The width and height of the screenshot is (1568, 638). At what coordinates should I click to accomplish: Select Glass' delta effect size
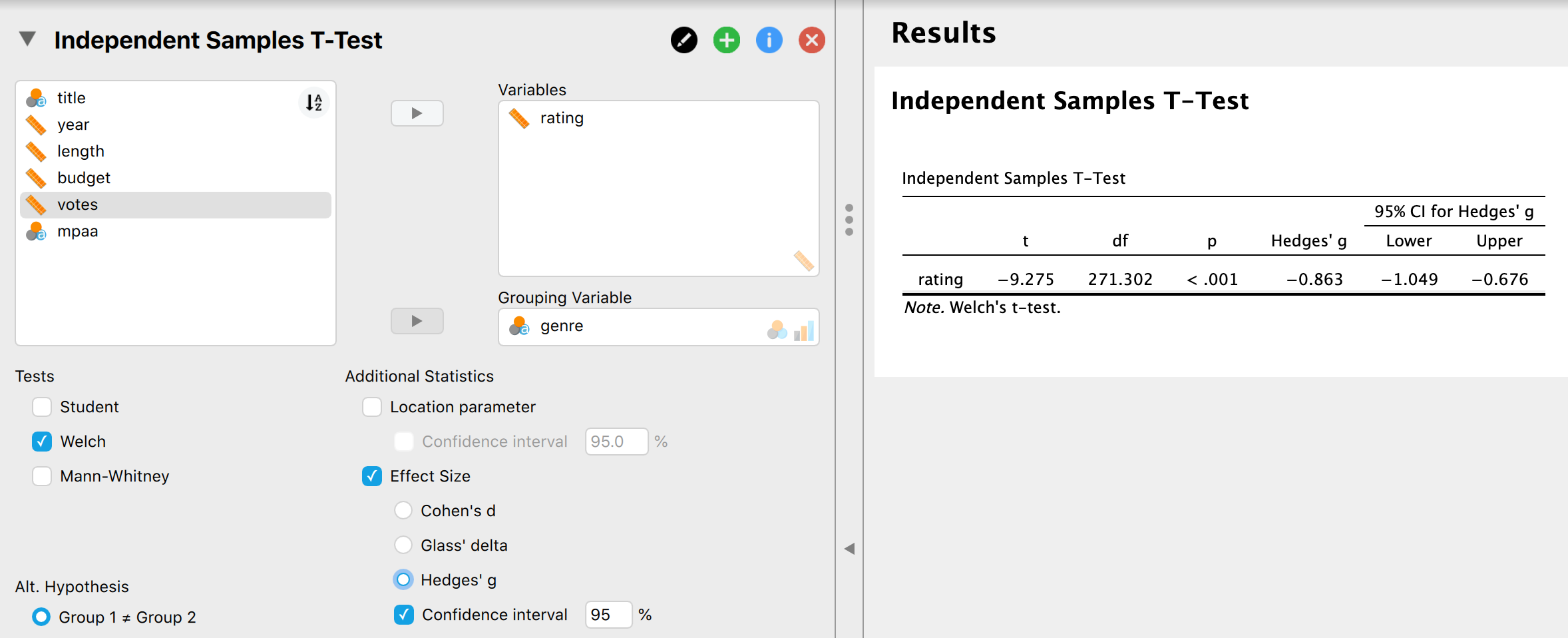coord(403,545)
